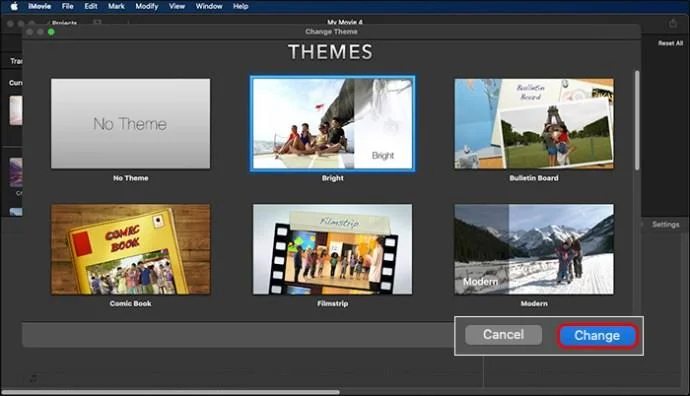
Task: Open the Apple menu
Action: 14,6
